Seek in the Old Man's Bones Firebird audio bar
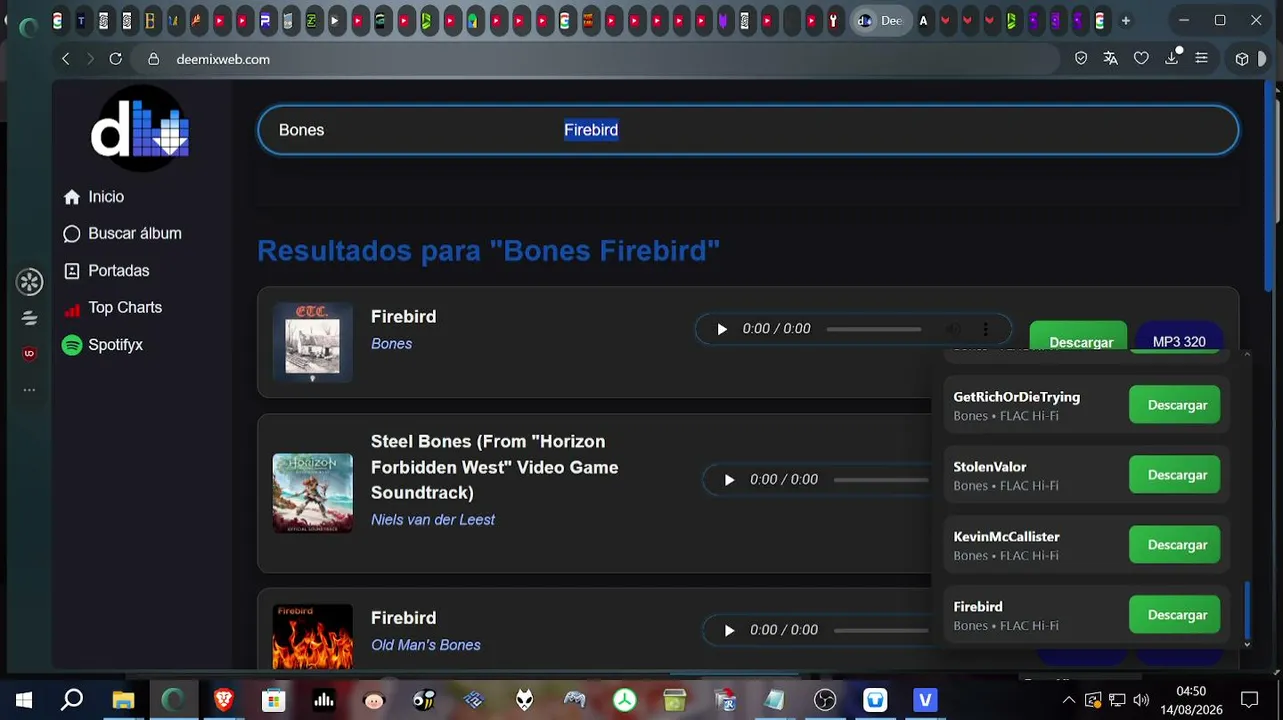The height and width of the screenshot is (720, 1283). [881, 630]
